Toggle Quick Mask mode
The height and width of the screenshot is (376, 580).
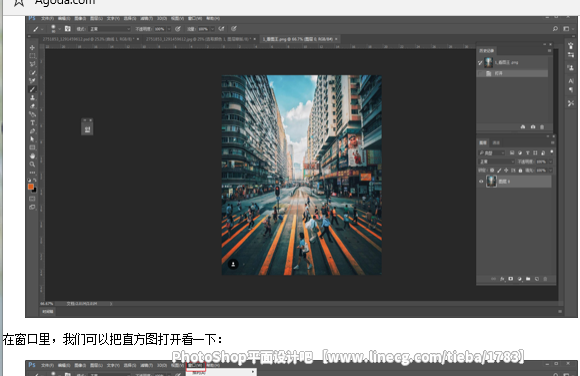32,199
